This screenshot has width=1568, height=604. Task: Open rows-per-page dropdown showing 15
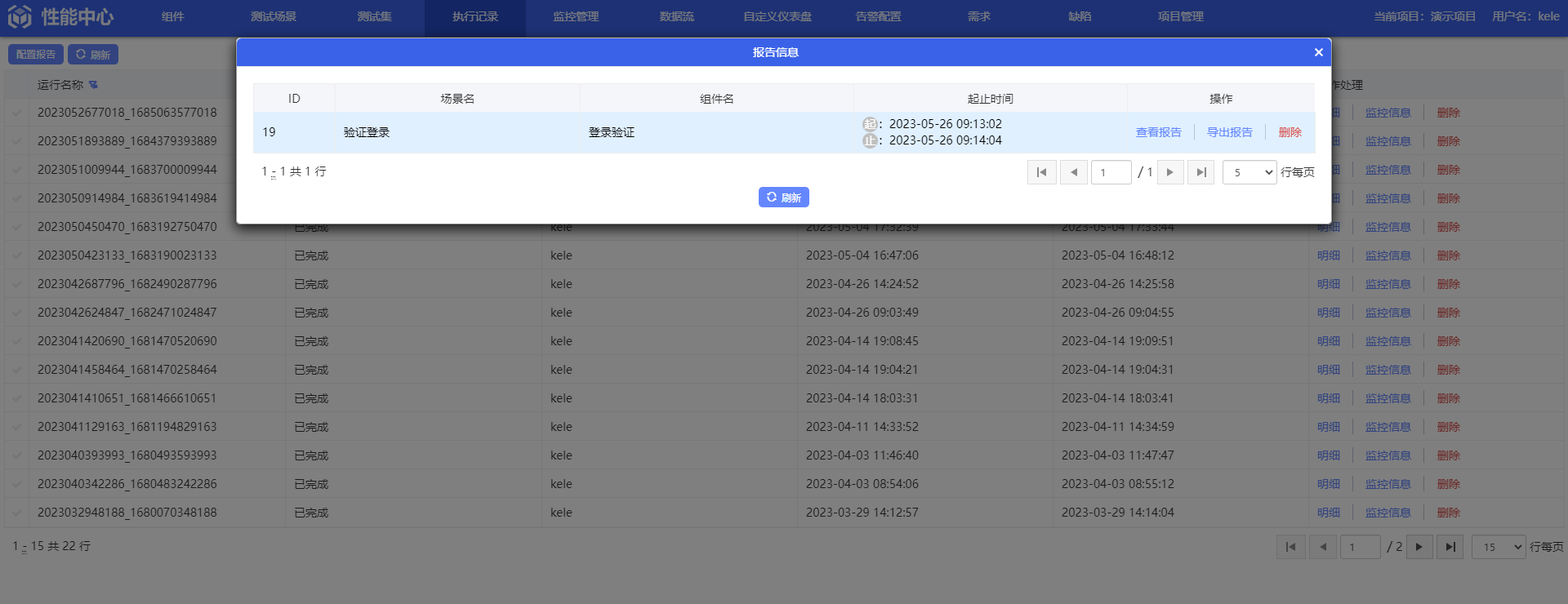coord(1499,547)
